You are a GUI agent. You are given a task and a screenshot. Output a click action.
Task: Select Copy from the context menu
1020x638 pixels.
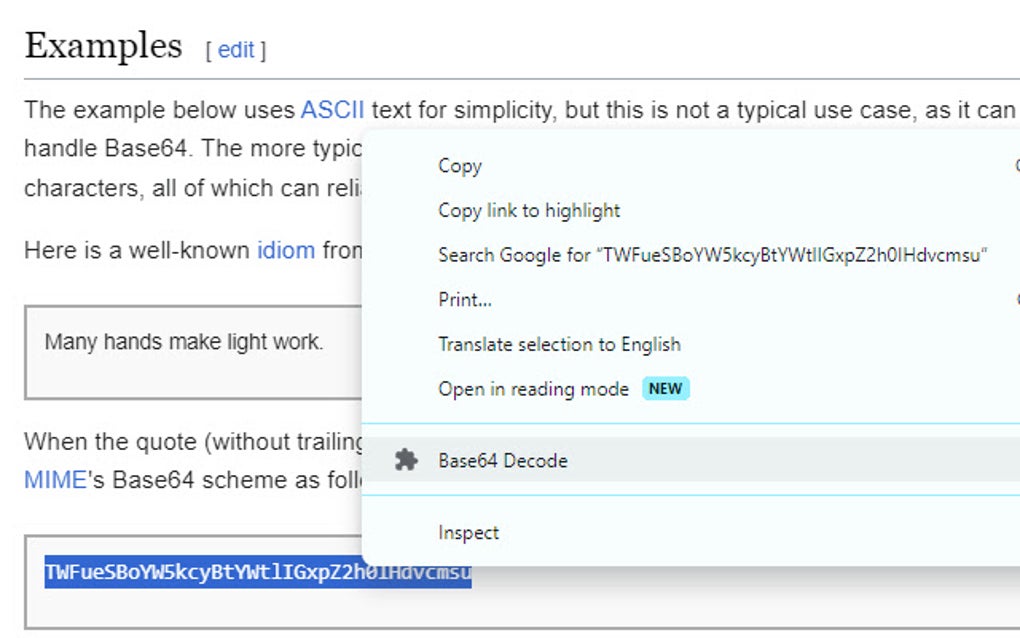pos(459,165)
